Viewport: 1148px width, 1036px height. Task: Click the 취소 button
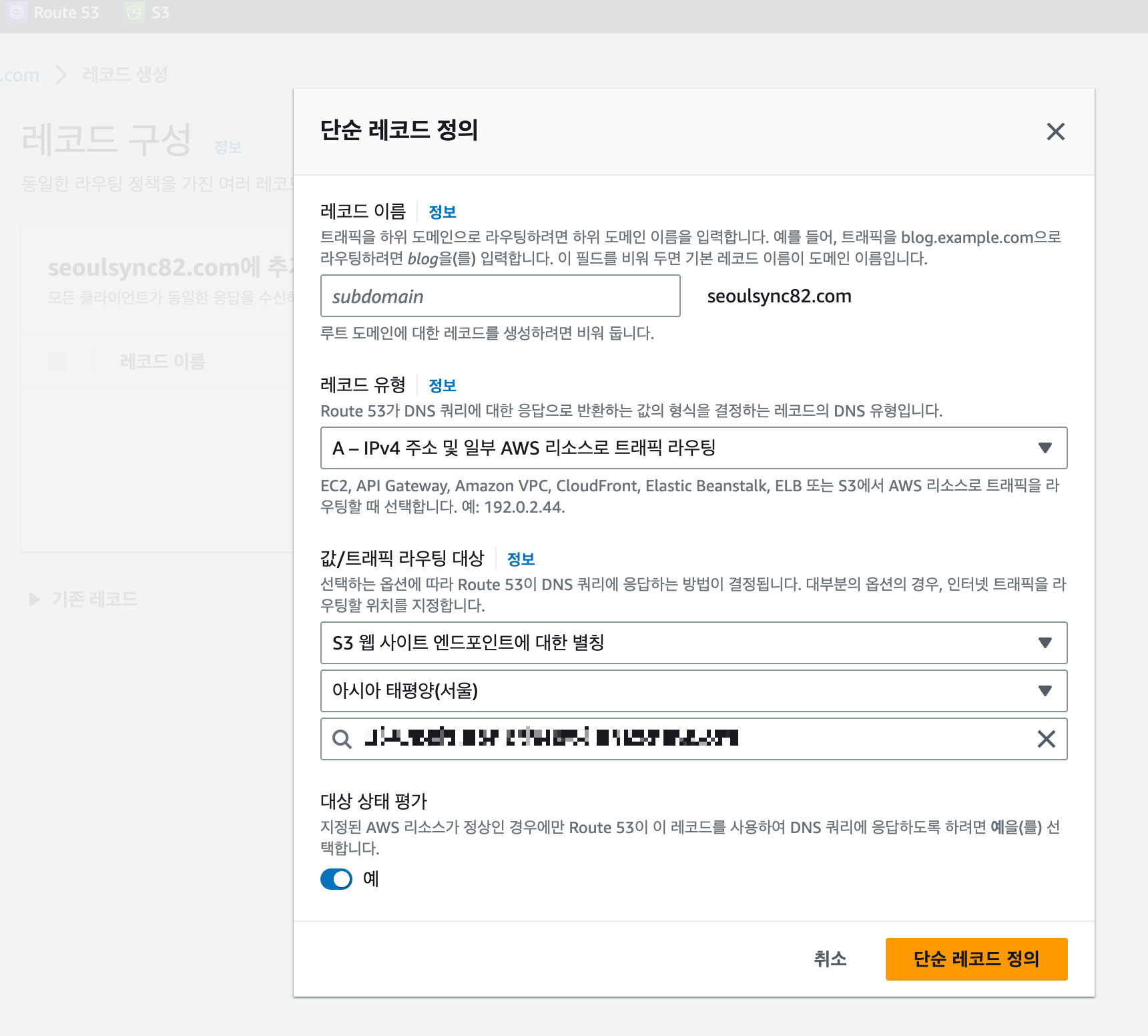coord(830,959)
